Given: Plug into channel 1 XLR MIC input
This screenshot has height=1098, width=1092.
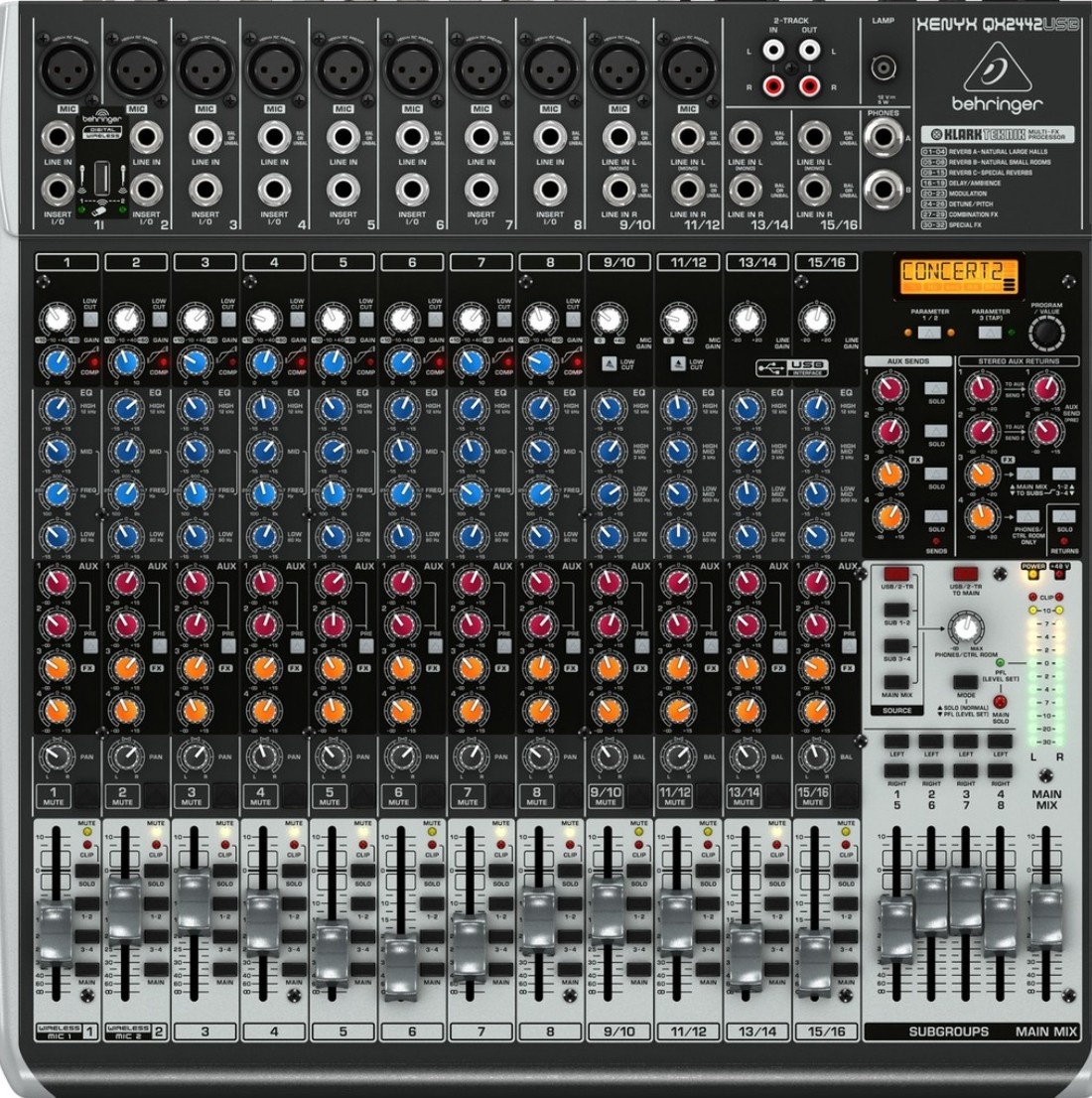Looking at the screenshot, I should [x=68, y=69].
